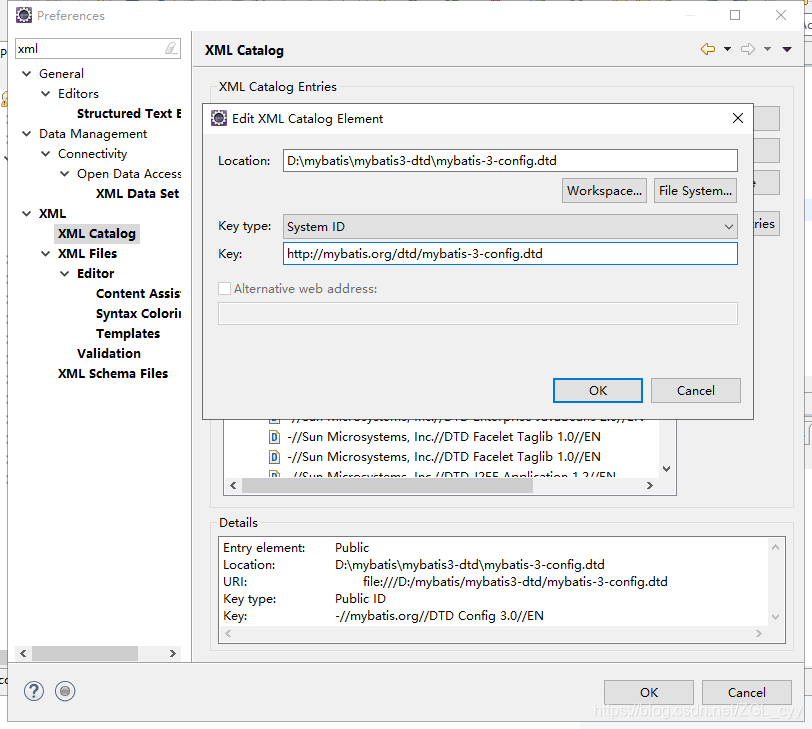Confirm with OK in Edit XML Catalog dialog
This screenshot has width=812, height=729.
pos(598,390)
